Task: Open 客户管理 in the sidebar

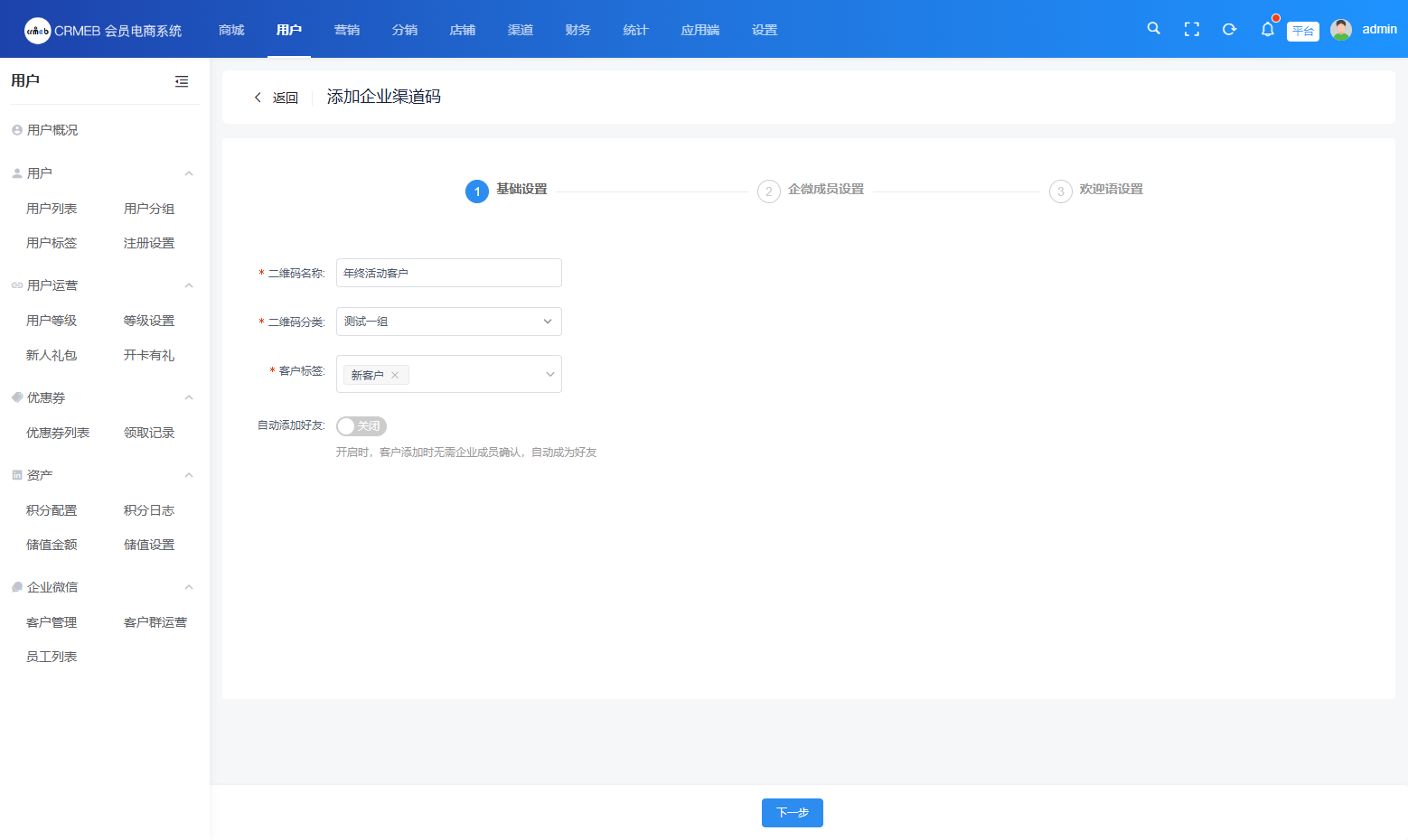Action: (52, 622)
